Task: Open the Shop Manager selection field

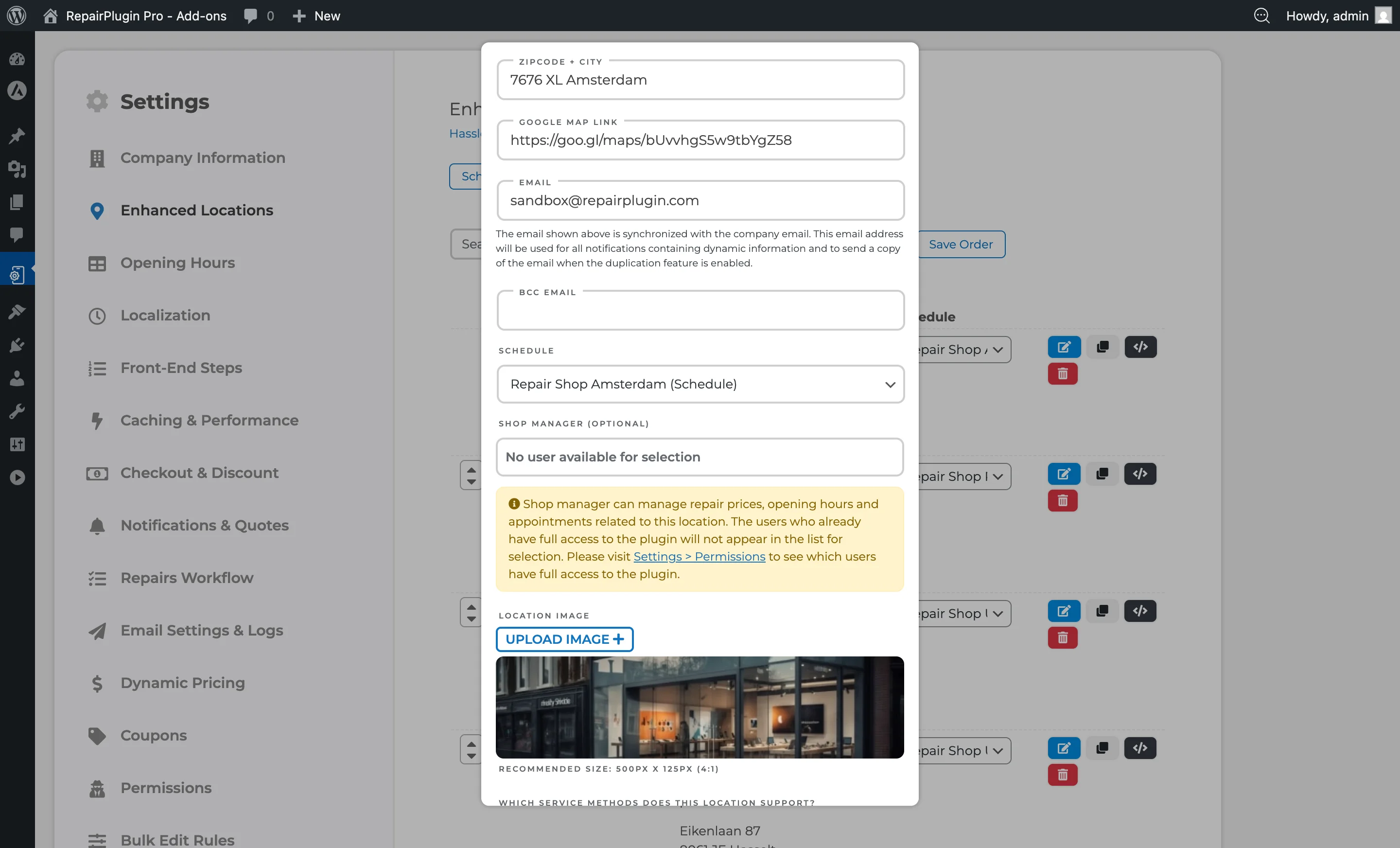Action: pos(700,457)
